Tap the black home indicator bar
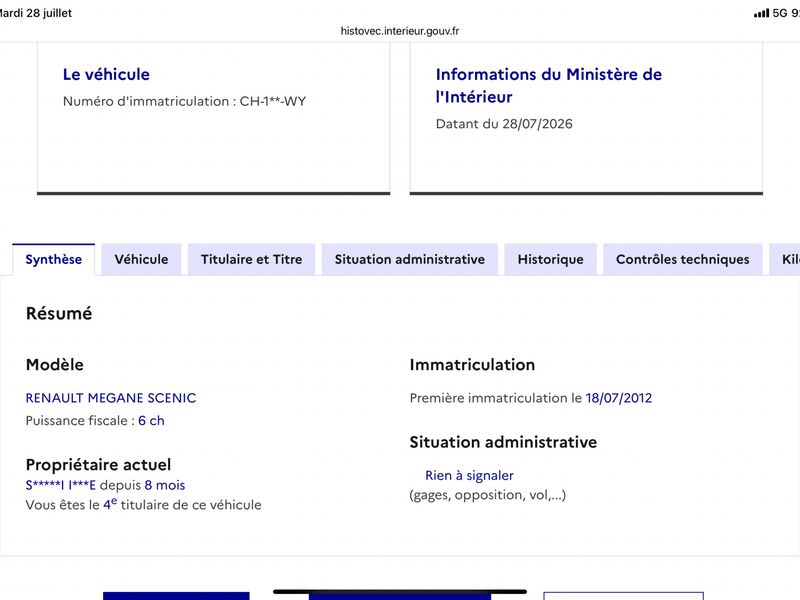This screenshot has width=800, height=600. point(400,592)
